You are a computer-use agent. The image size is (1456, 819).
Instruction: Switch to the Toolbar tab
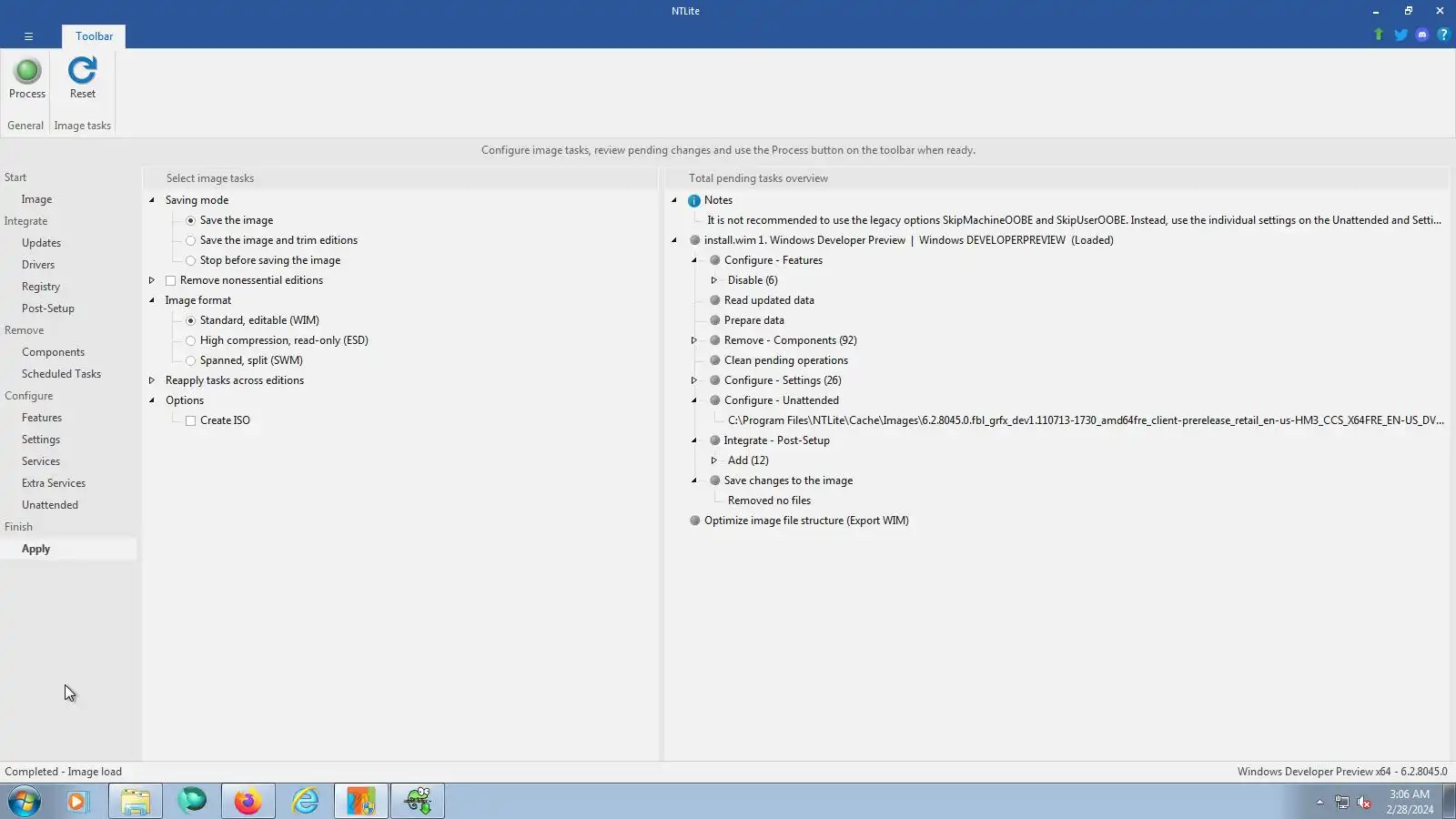pos(94,36)
